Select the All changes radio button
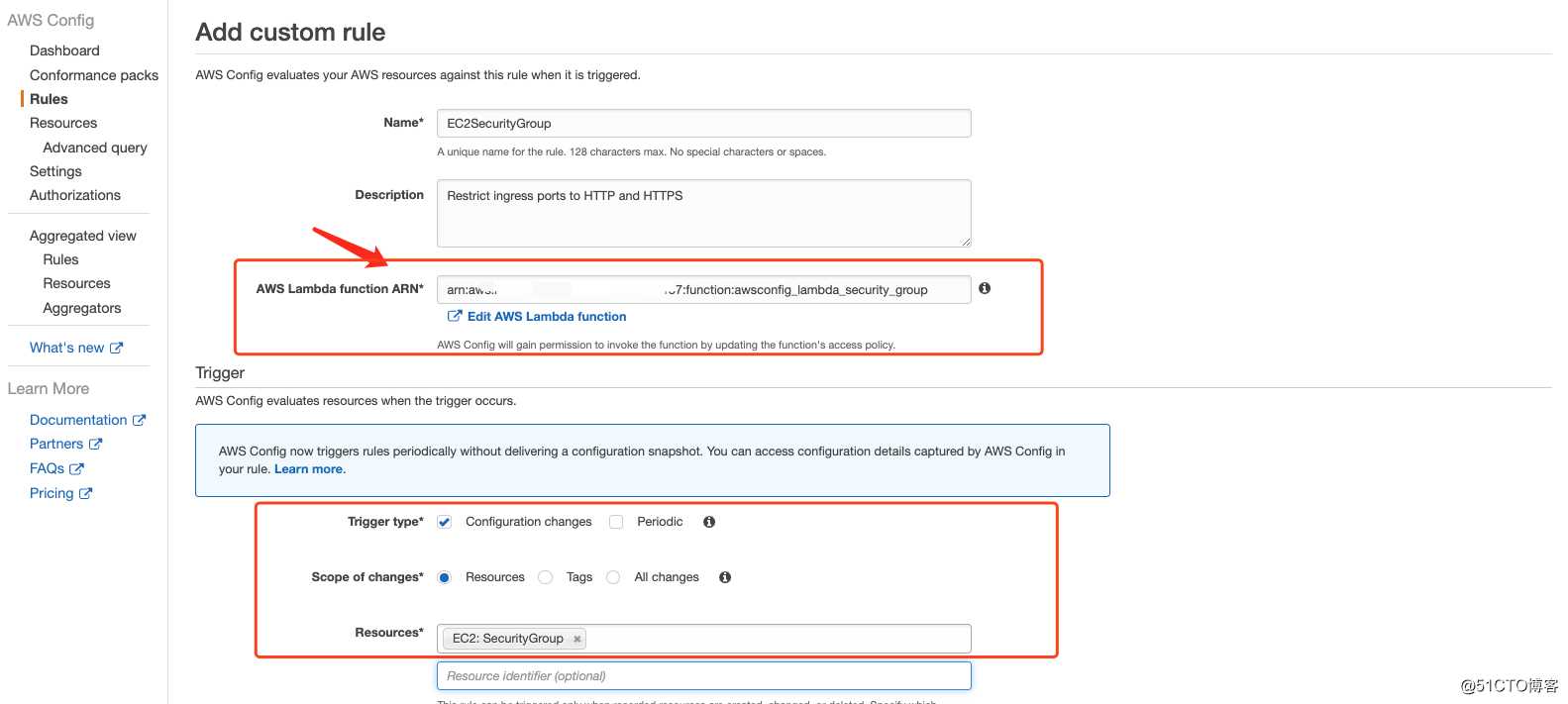Viewport: 1568px width, 704px height. [x=613, y=577]
